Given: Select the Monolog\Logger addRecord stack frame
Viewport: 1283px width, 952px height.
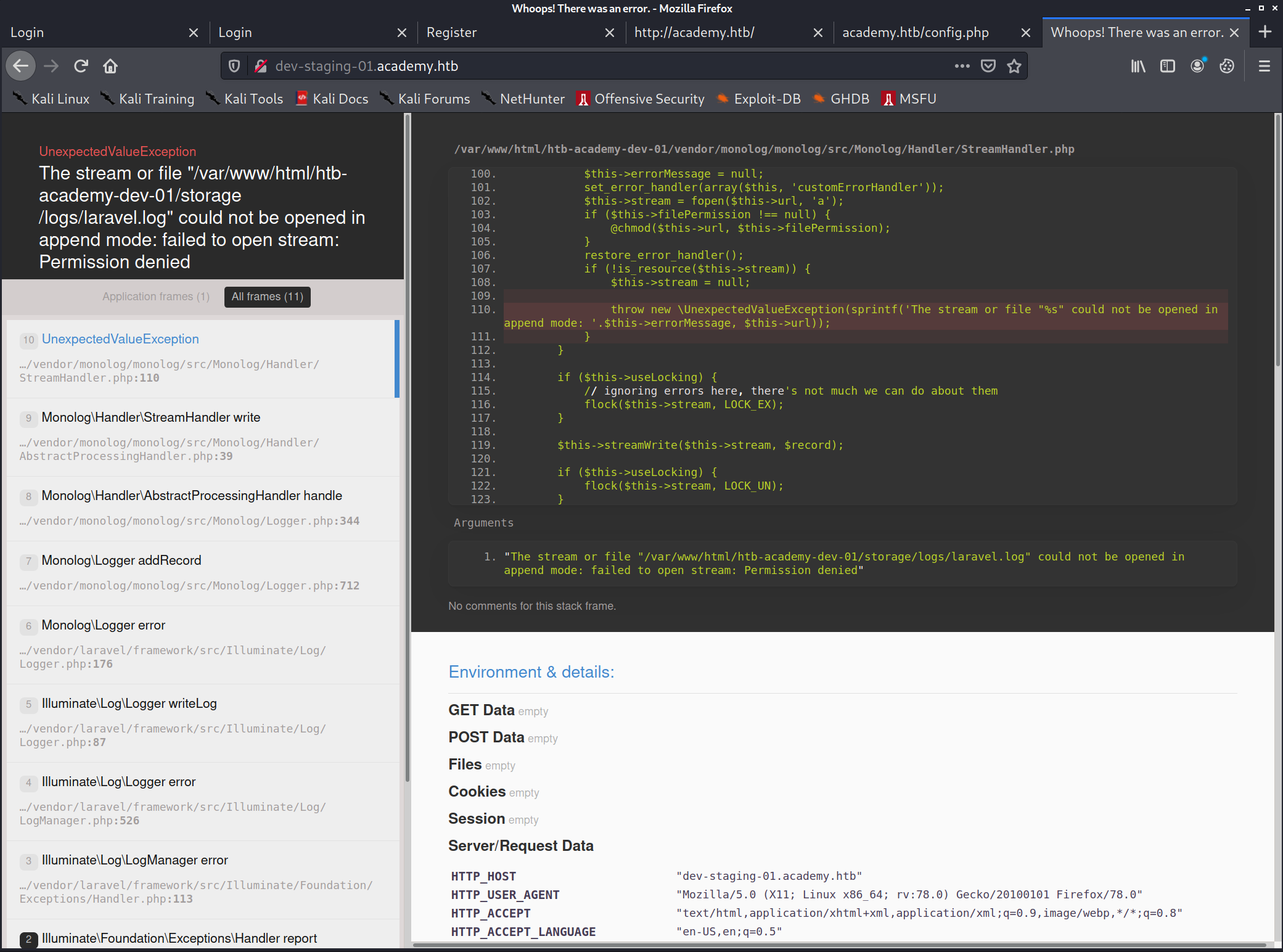Looking at the screenshot, I should (x=121, y=560).
